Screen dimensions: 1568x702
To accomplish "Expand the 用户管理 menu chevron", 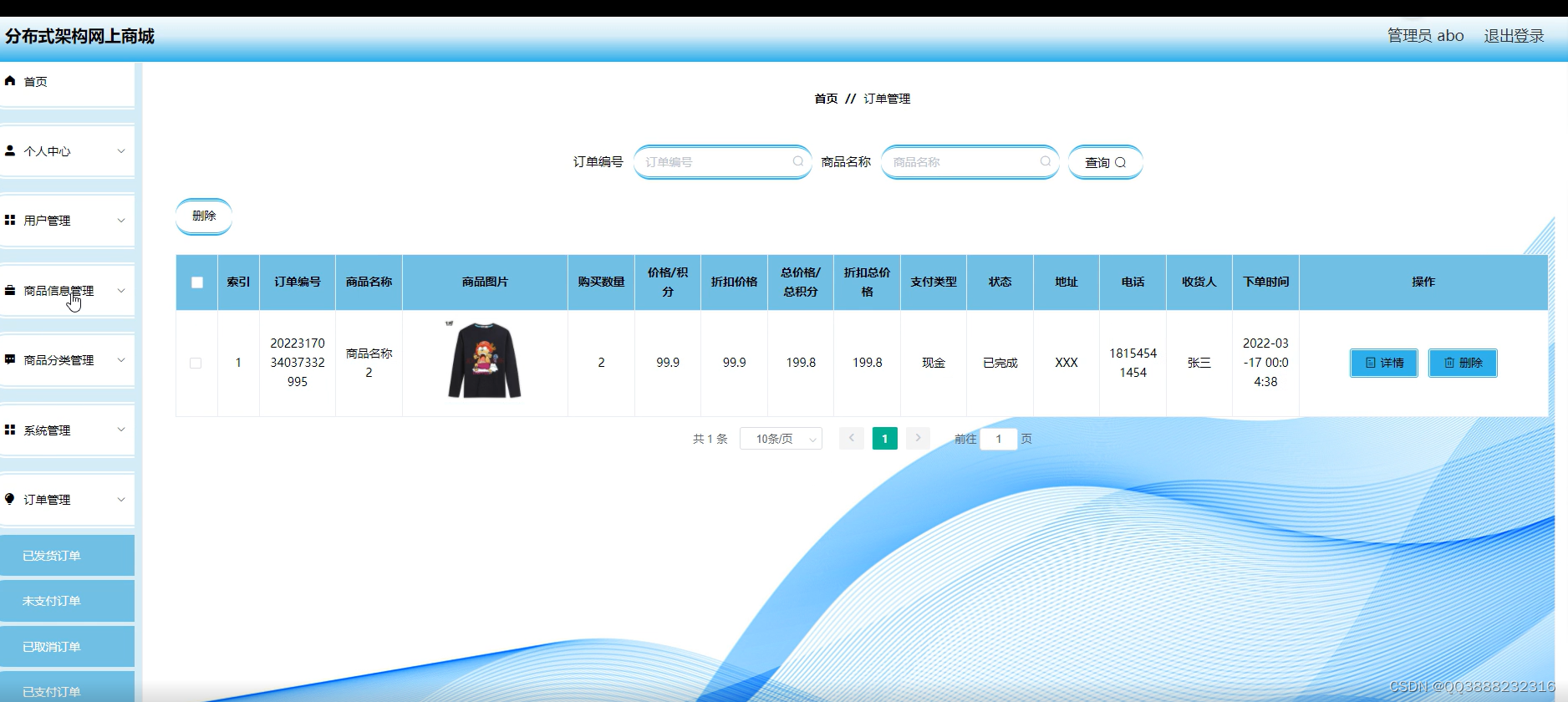I will pyautogui.click(x=121, y=221).
